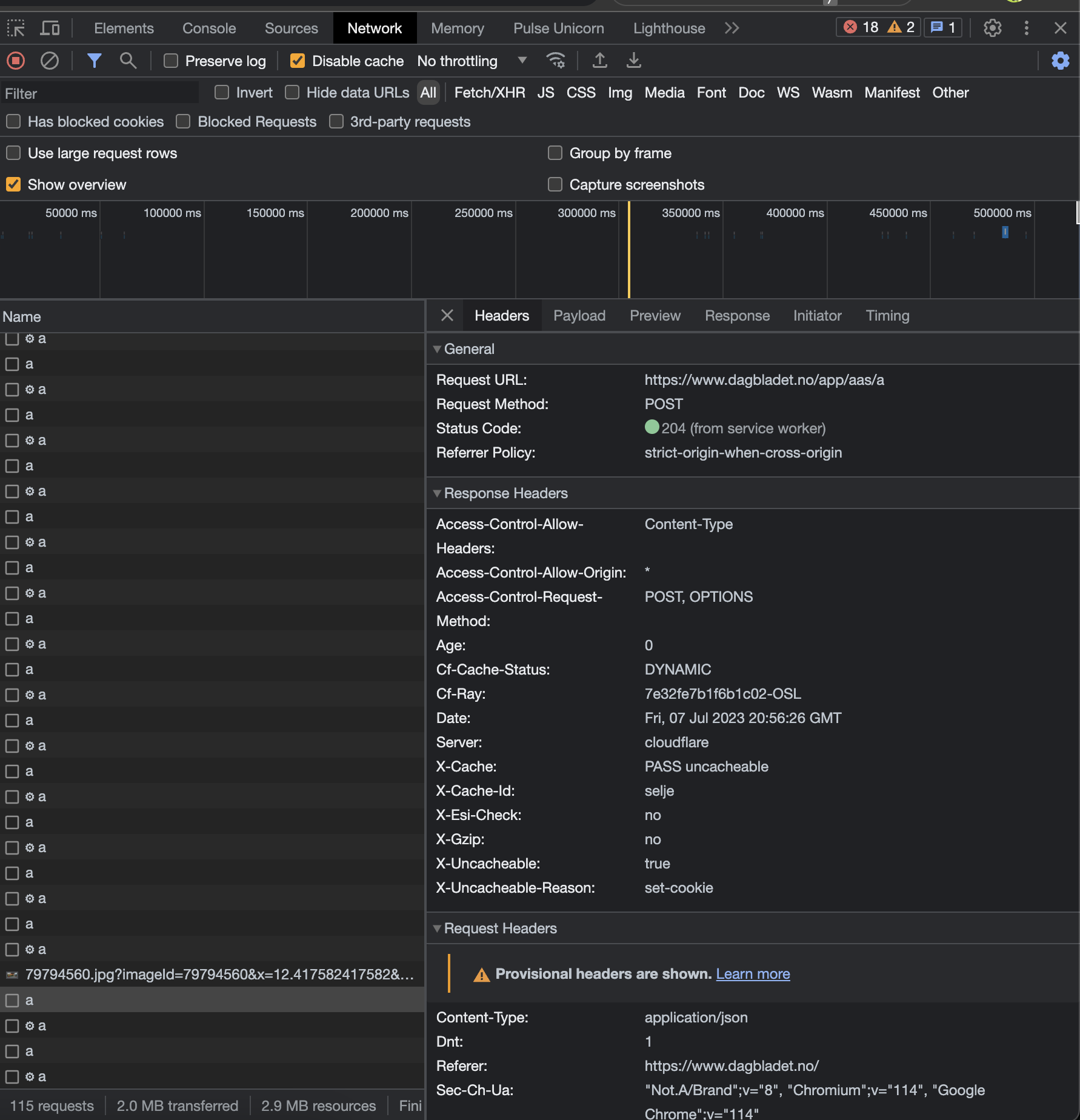Collapse the Response Headers section
1080x1120 pixels.
pos(437,493)
